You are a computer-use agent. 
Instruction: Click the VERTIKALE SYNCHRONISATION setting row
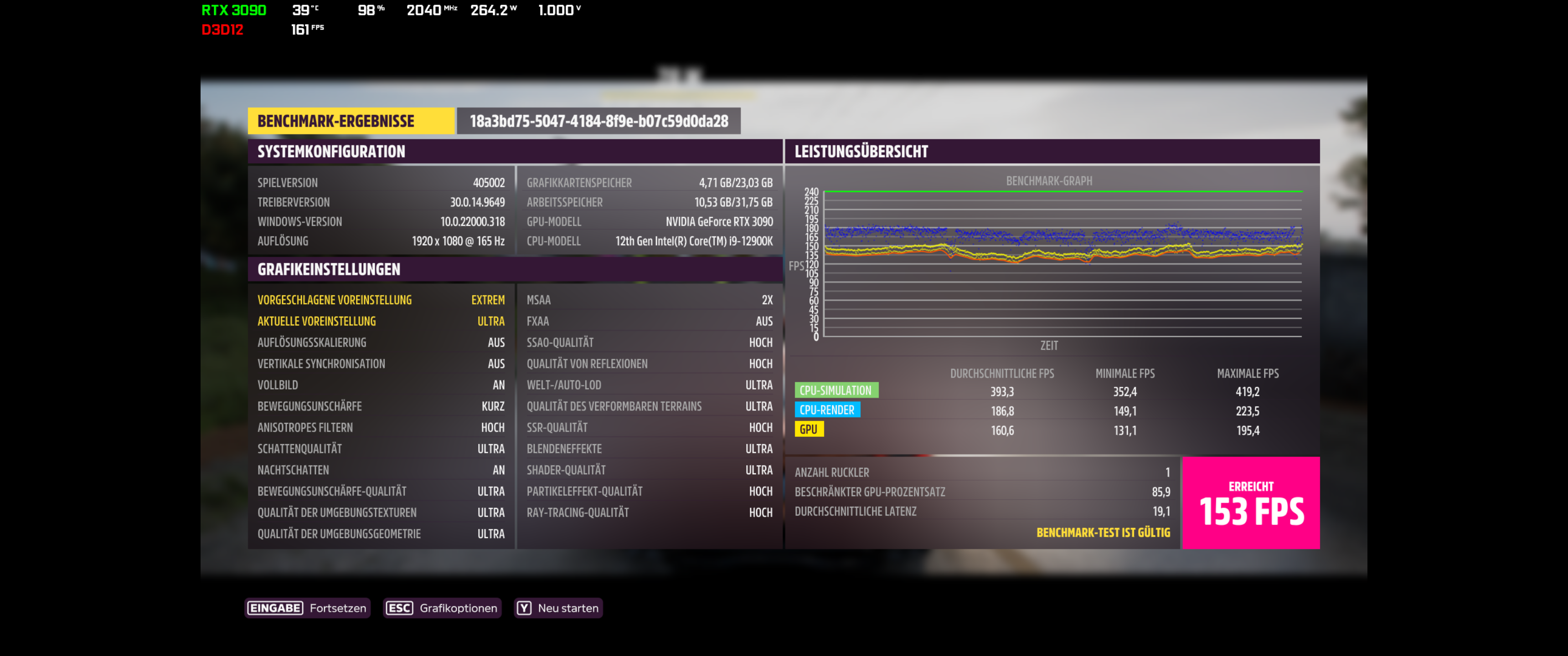[381, 364]
